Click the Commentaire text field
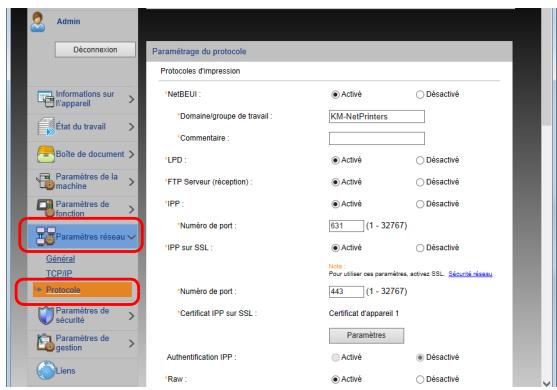Image resolution: width=557 pixels, height=390 pixels. point(377,139)
